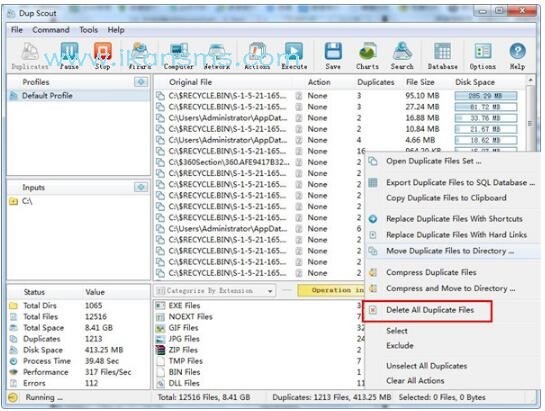Open the Options toolbar icon
This screenshot has width=545, height=411.
coord(483,55)
